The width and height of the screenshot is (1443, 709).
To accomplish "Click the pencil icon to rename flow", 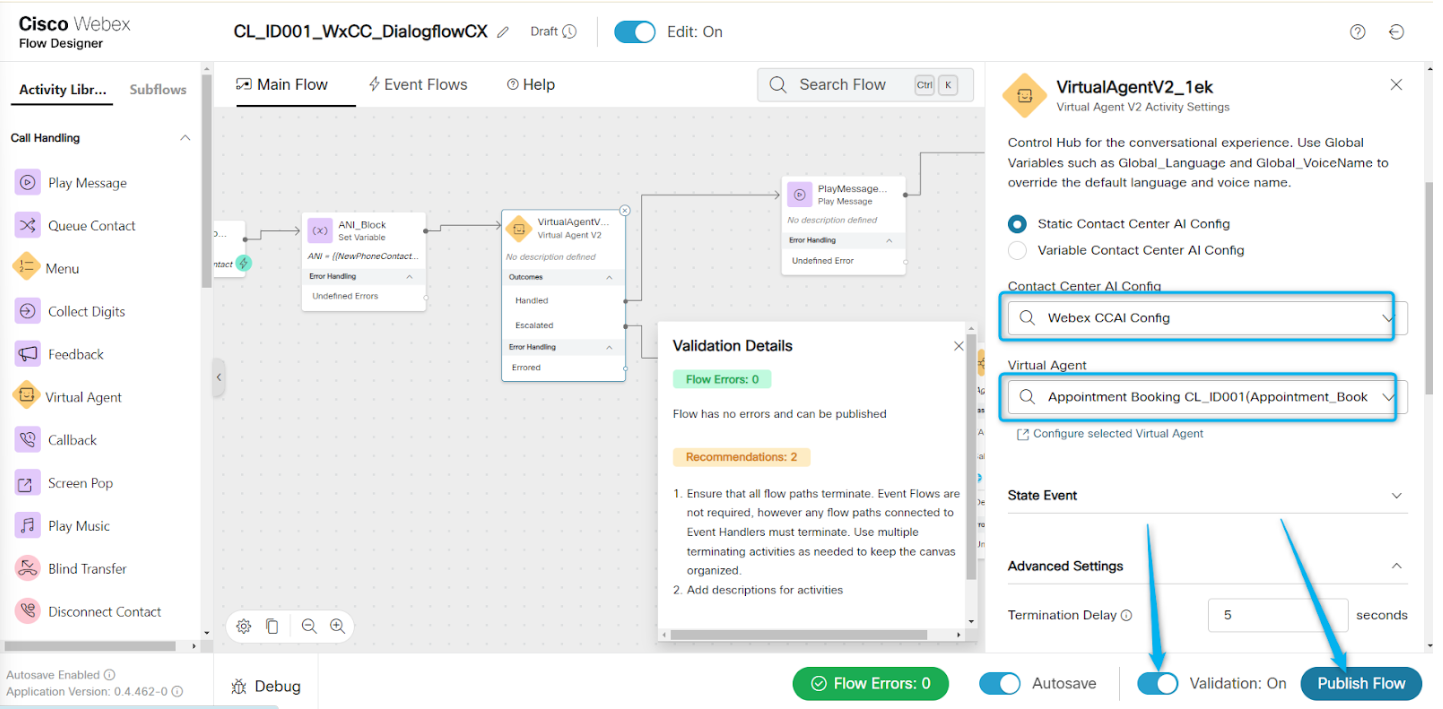I will click(503, 32).
